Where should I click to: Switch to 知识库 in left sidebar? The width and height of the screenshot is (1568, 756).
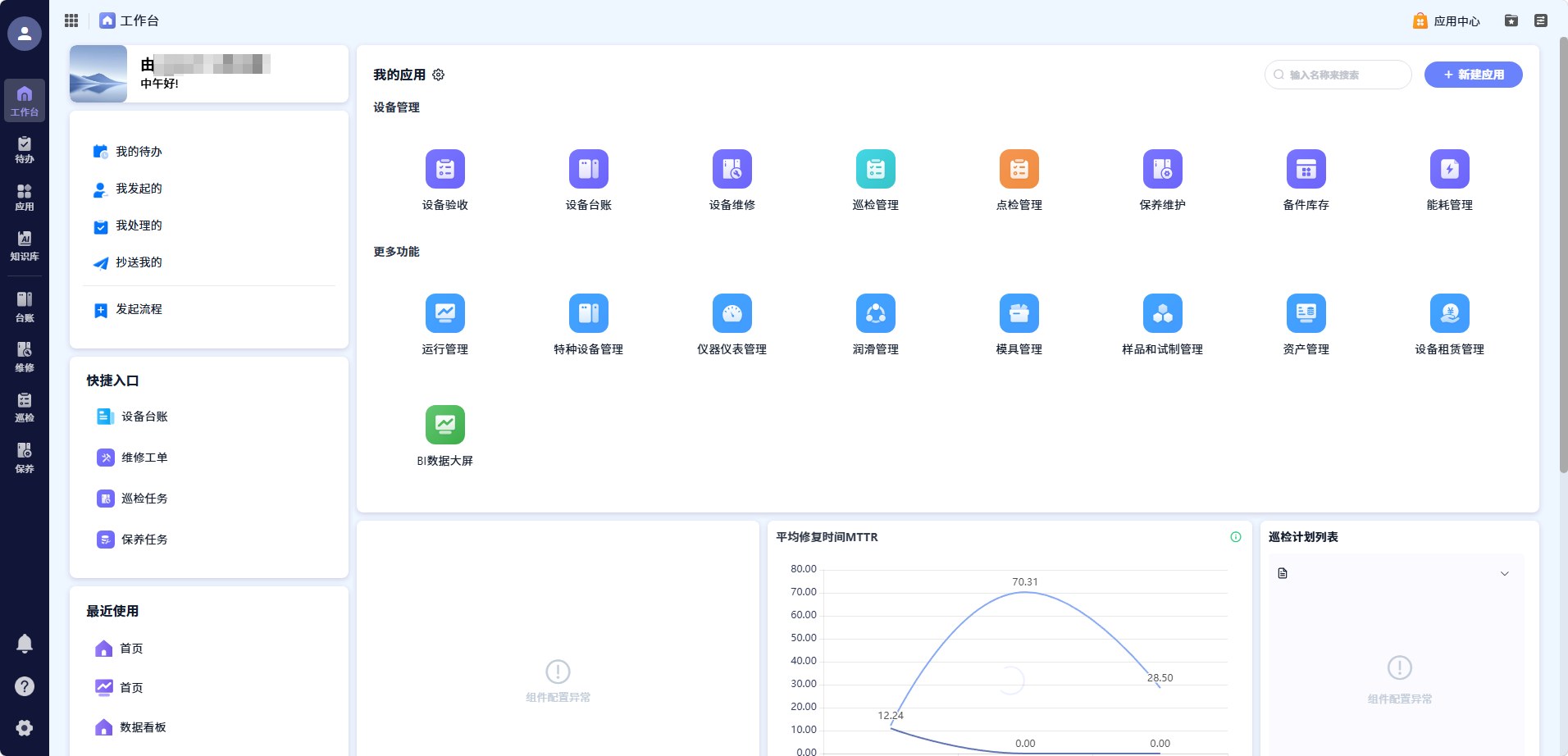click(x=25, y=246)
